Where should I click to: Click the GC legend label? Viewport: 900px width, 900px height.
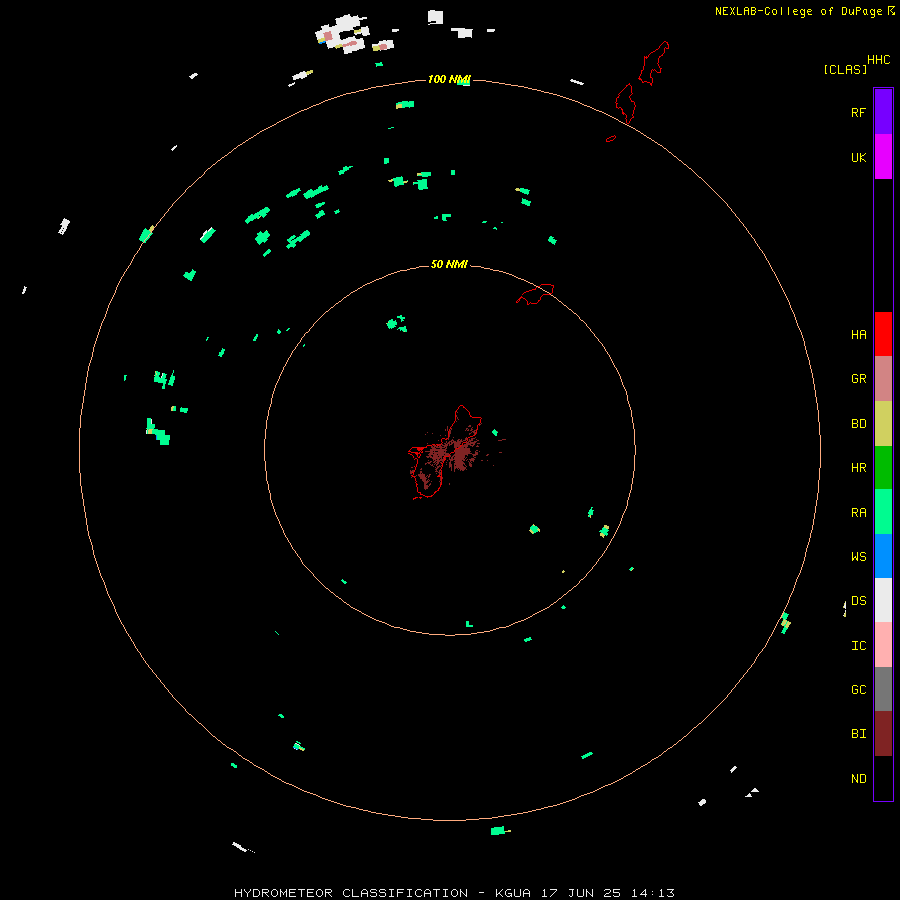tap(858, 689)
